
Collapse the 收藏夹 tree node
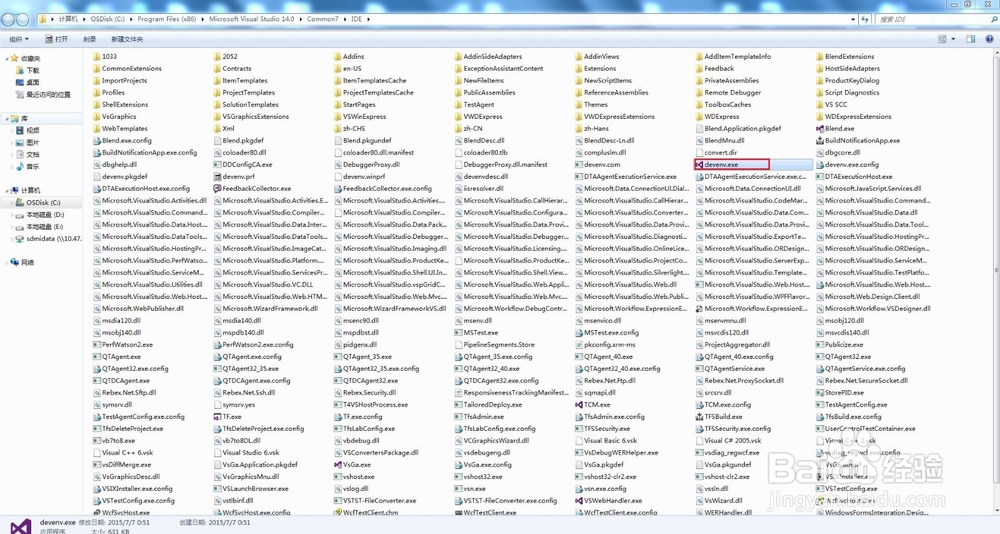click(x=7, y=58)
